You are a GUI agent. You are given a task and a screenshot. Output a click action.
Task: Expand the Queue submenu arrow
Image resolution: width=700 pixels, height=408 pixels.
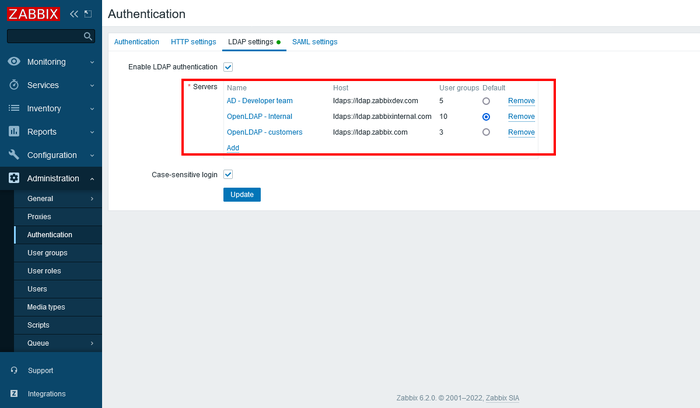(x=92, y=343)
